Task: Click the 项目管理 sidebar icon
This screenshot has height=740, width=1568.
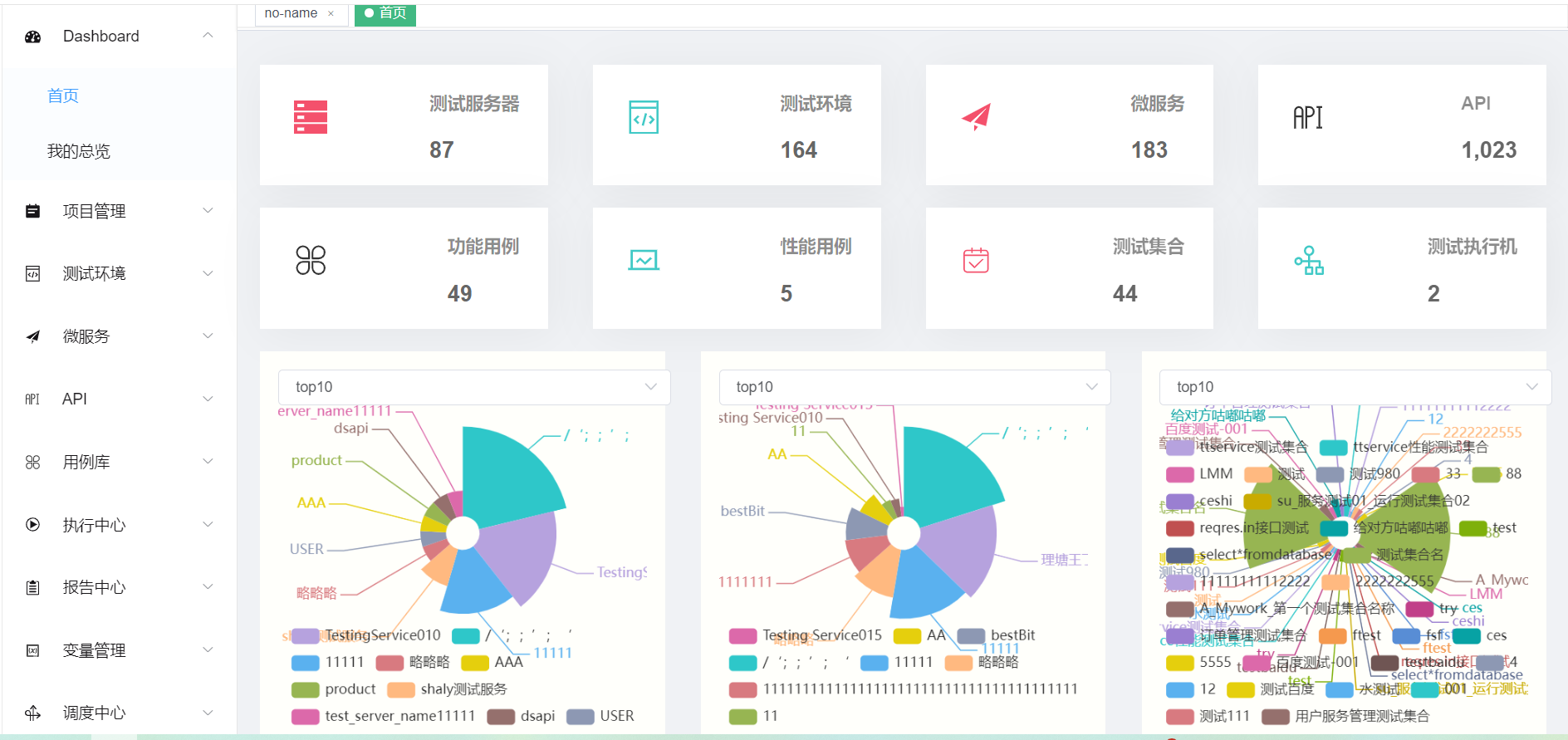Action: click(33, 211)
